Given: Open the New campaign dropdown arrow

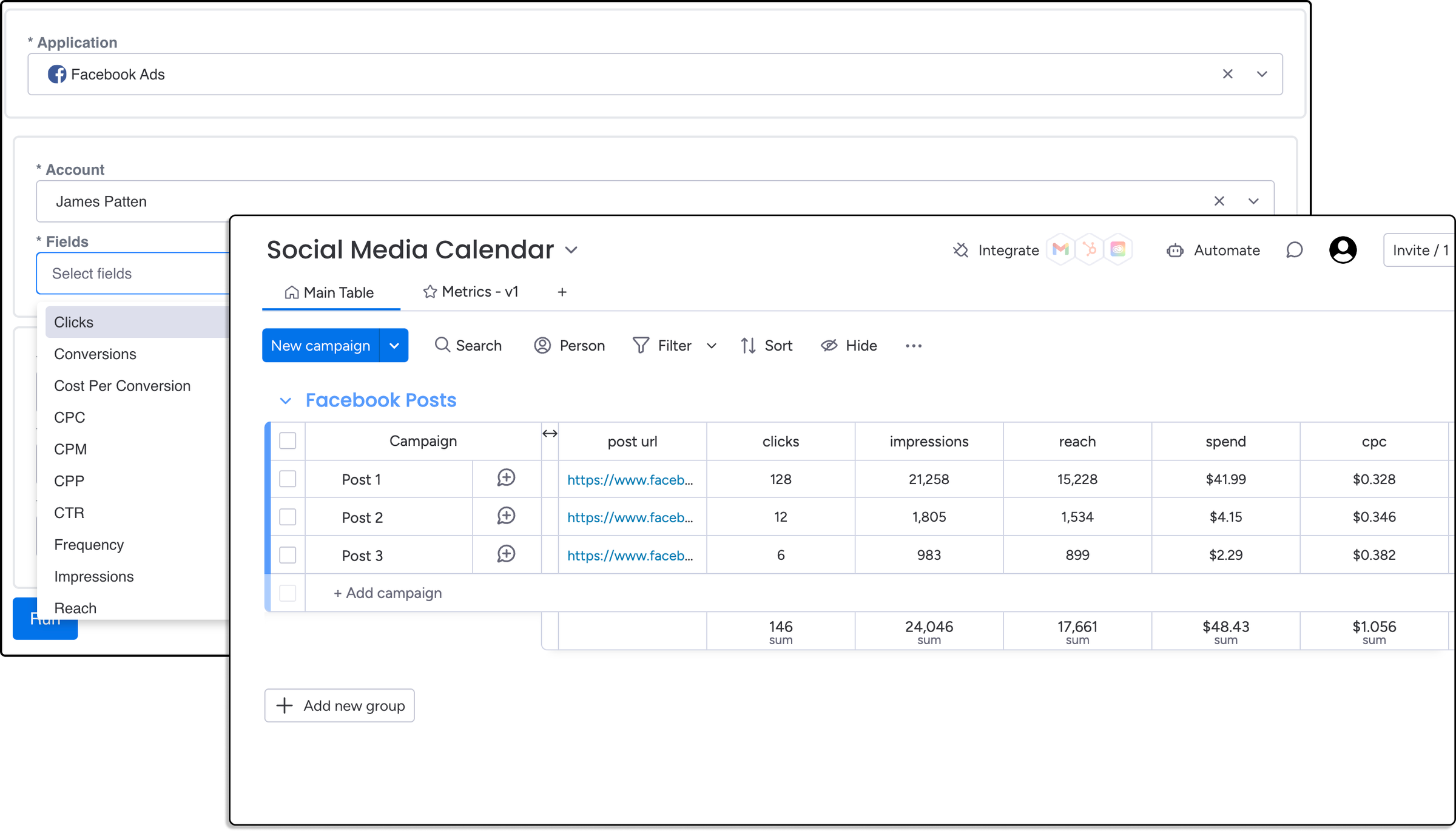Looking at the screenshot, I should point(394,346).
